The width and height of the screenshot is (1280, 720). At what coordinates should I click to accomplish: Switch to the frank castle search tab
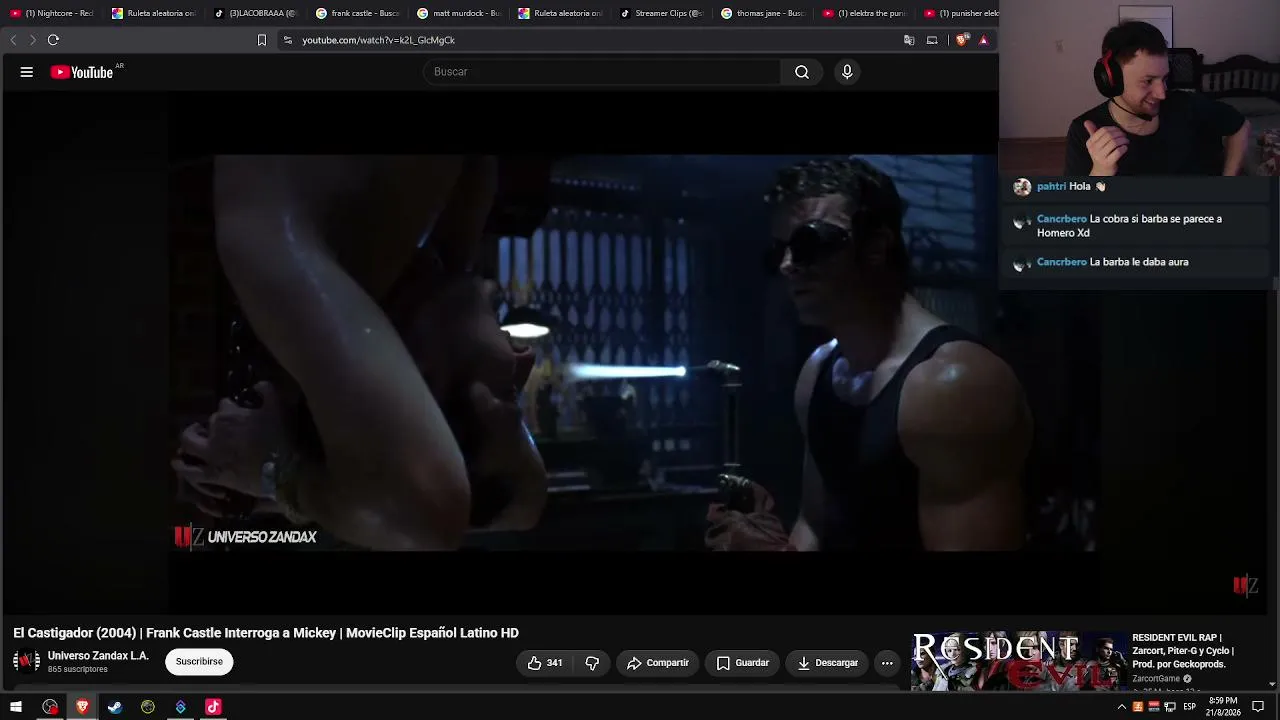357,13
